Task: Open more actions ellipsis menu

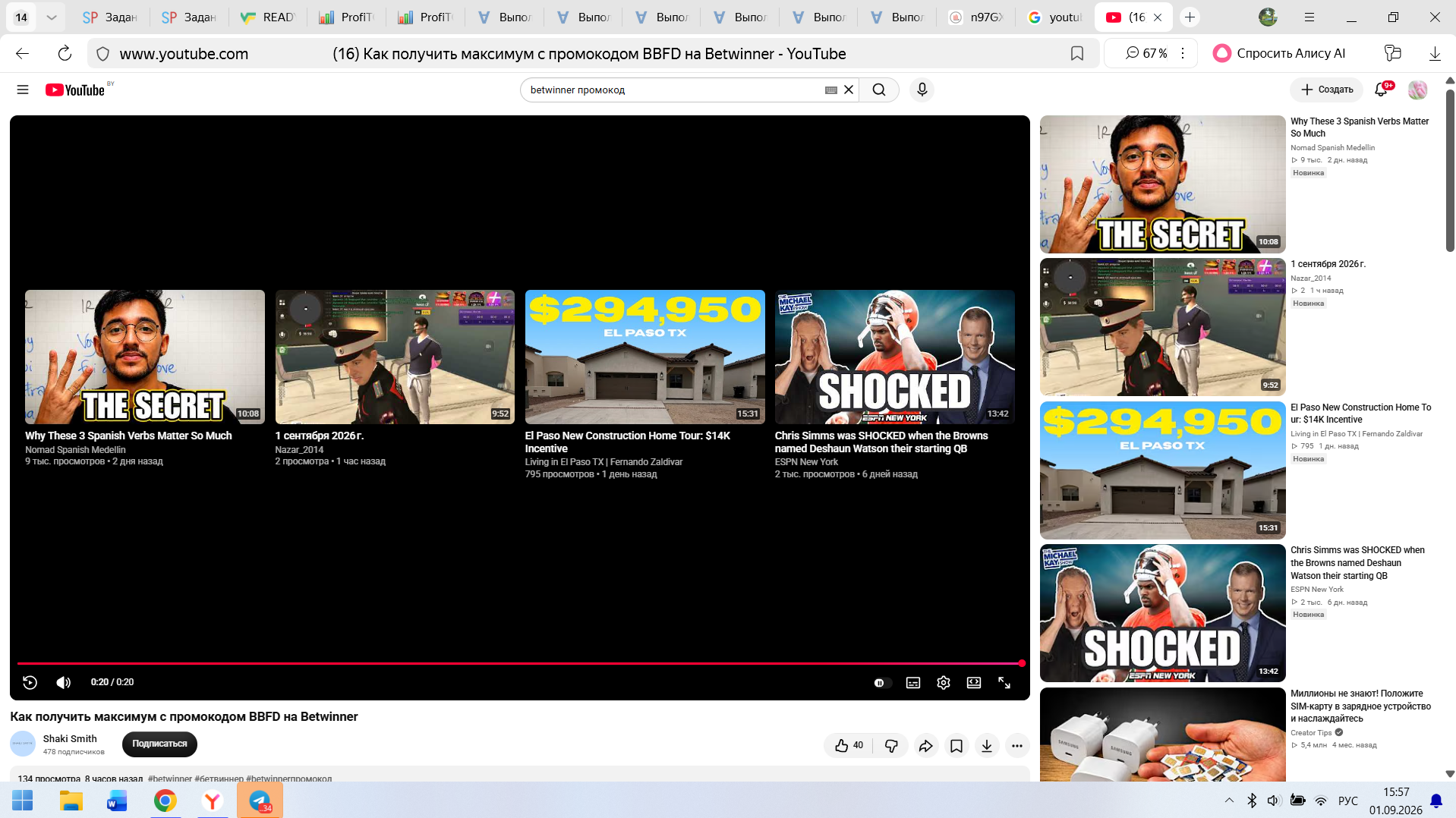Action: point(1017,746)
